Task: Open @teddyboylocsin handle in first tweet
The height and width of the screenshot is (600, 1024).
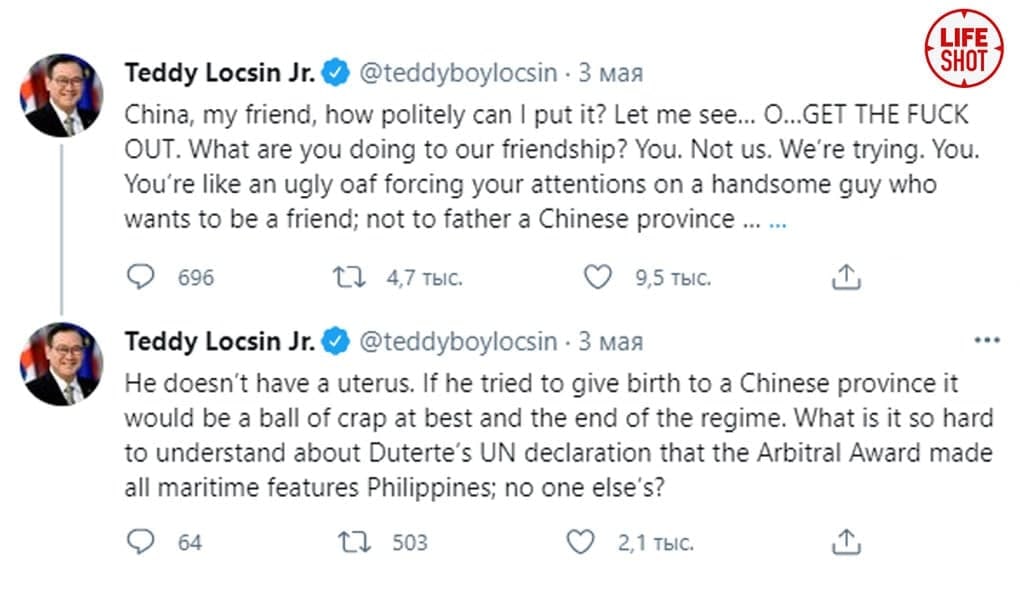Action: [x=457, y=73]
